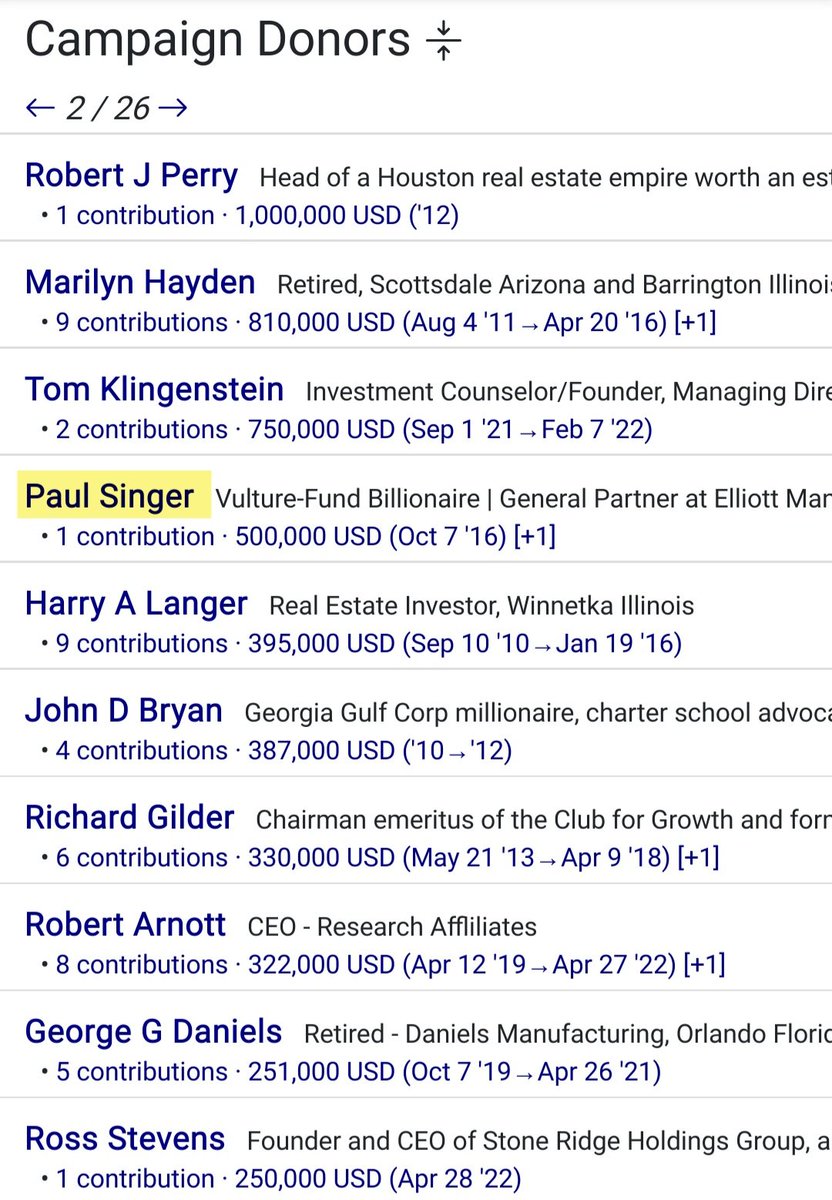Open Ross Stevens donor profile

click(125, 1139)
